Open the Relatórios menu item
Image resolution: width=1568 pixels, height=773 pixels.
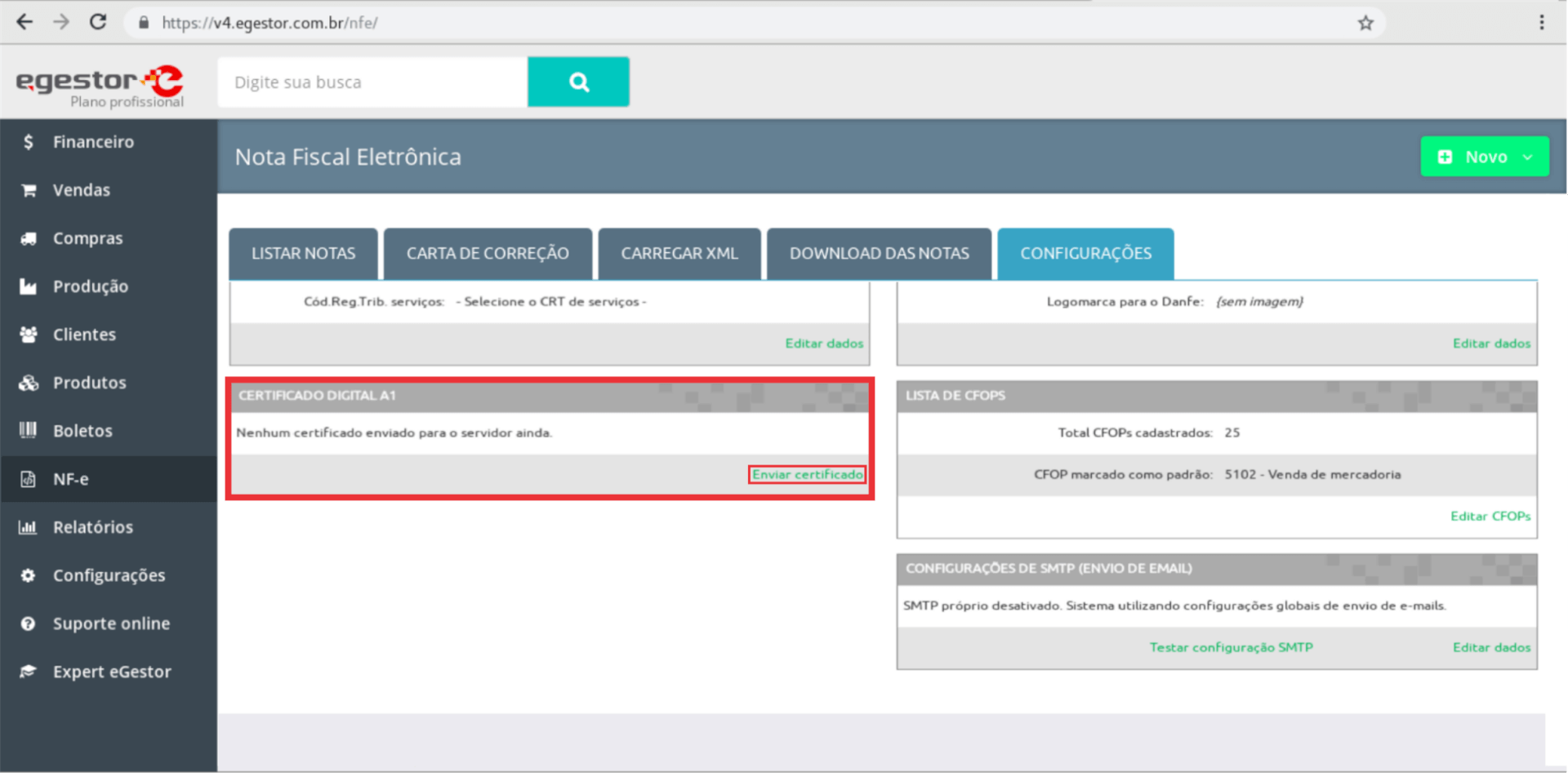pos(109,527)
